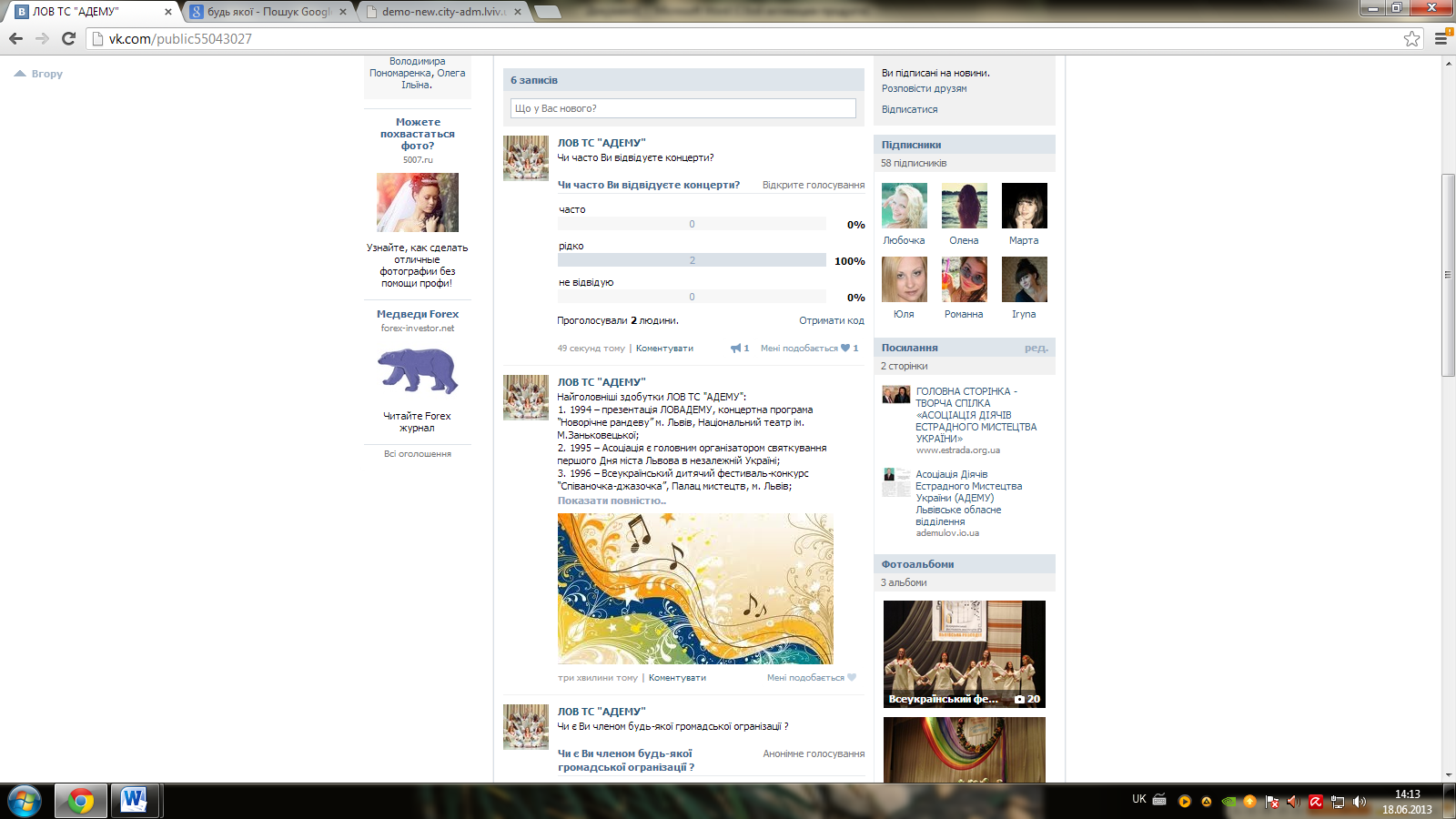Click the UK language indicator

[x=1139, y=799]
